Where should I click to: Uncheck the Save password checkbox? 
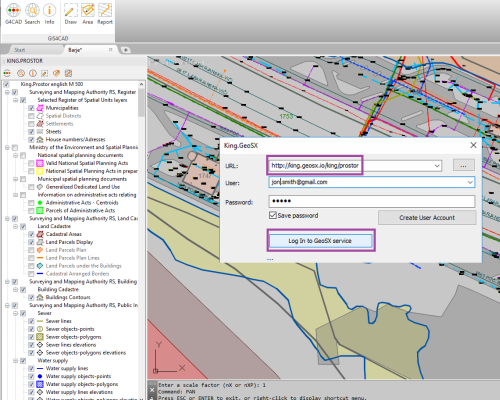pos(273,215)
